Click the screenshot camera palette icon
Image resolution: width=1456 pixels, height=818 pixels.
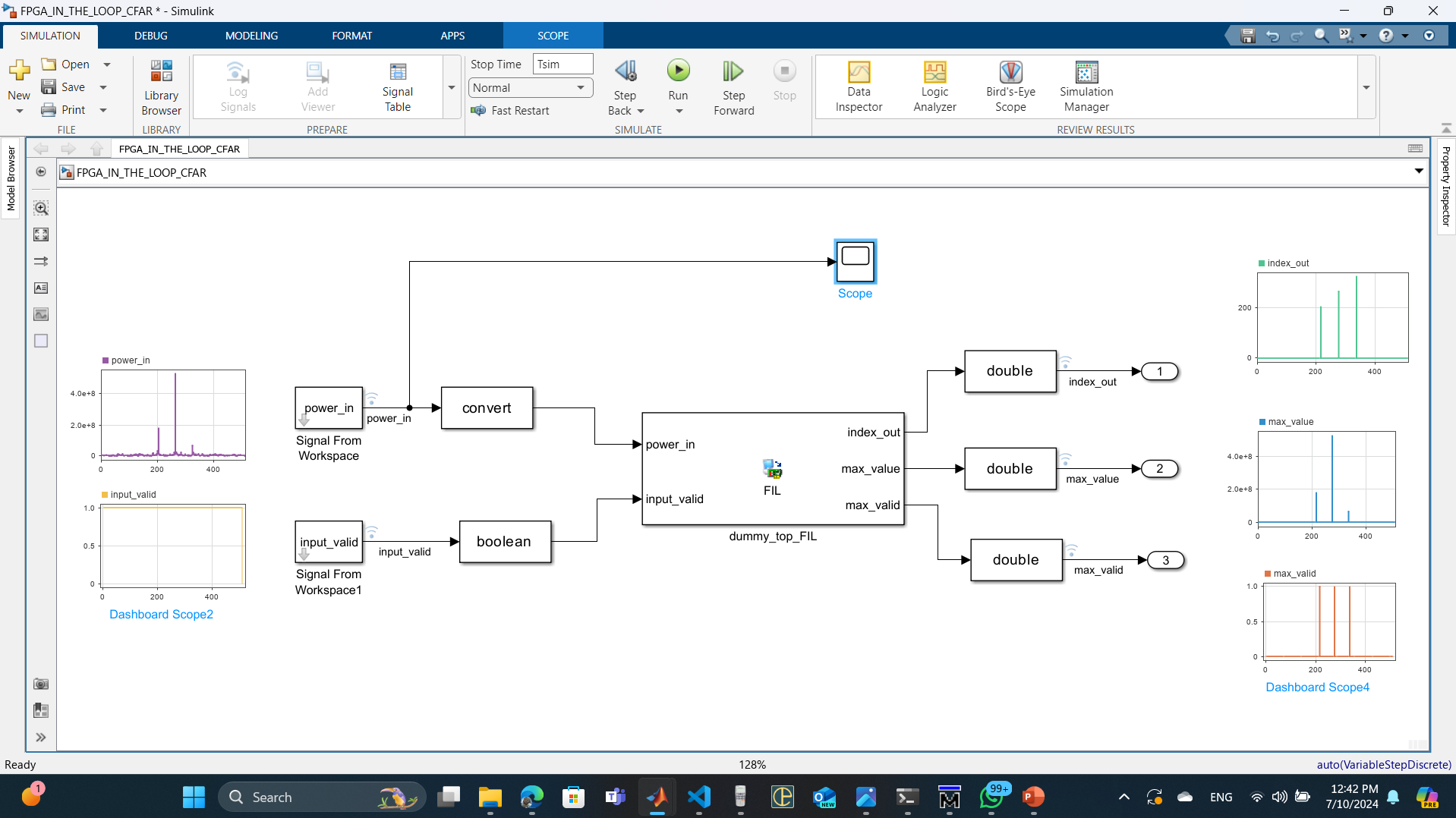(41, 684)
